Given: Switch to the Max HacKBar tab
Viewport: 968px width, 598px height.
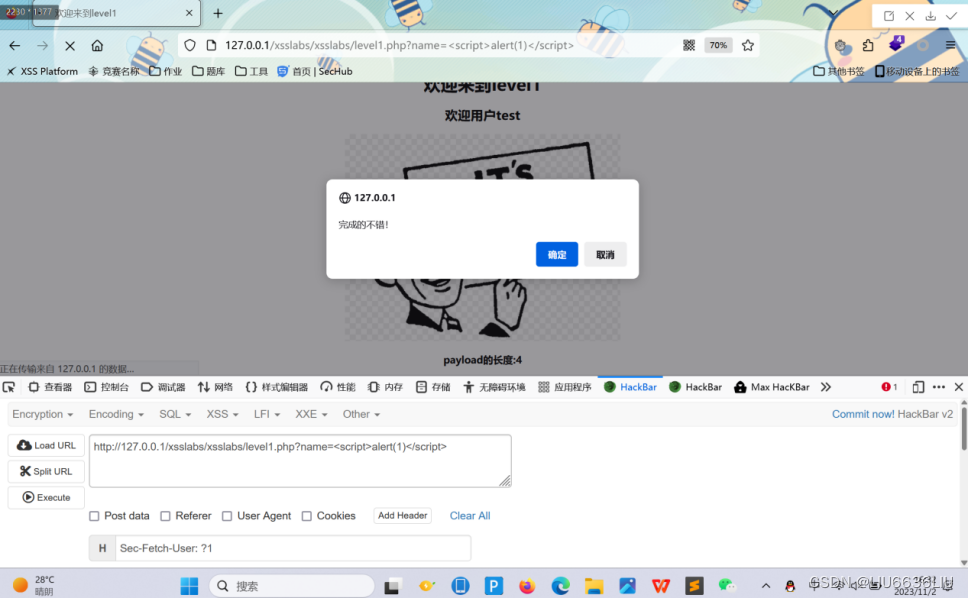Looking at the screenshot, I should 772,387.
